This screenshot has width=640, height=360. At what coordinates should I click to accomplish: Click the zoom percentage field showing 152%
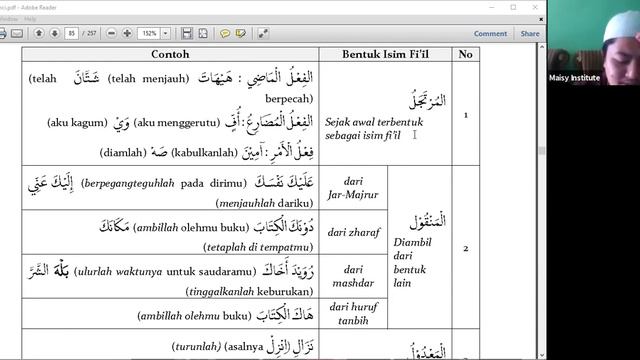(149, 33)
